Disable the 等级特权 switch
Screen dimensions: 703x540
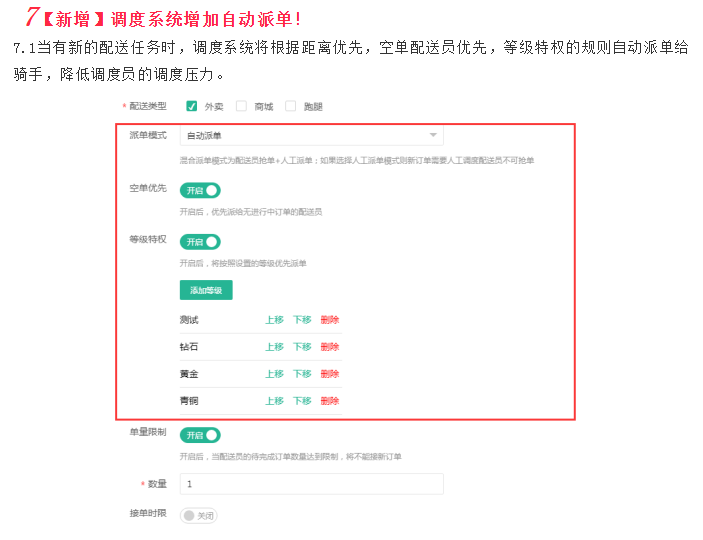point(200,242)
